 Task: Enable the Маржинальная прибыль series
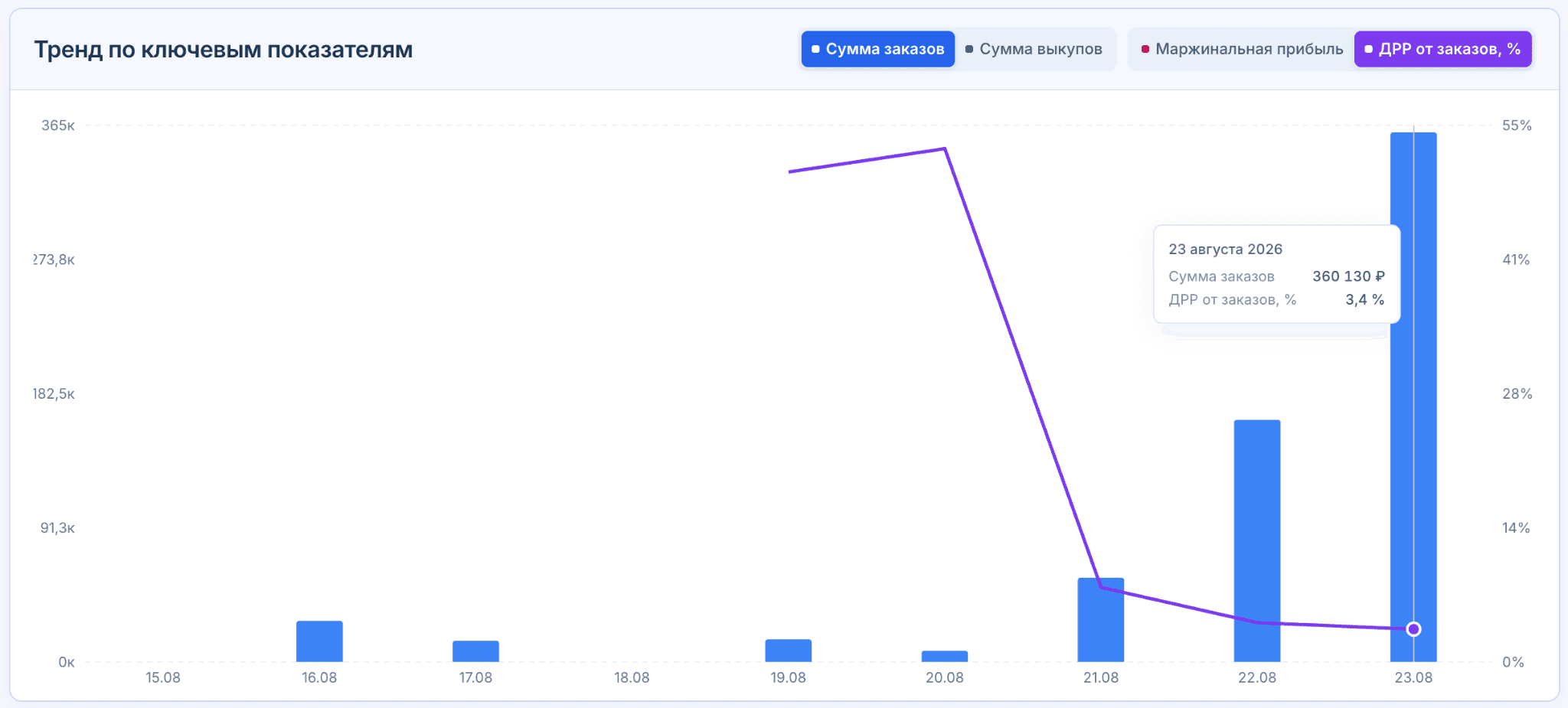point(1242,49)
